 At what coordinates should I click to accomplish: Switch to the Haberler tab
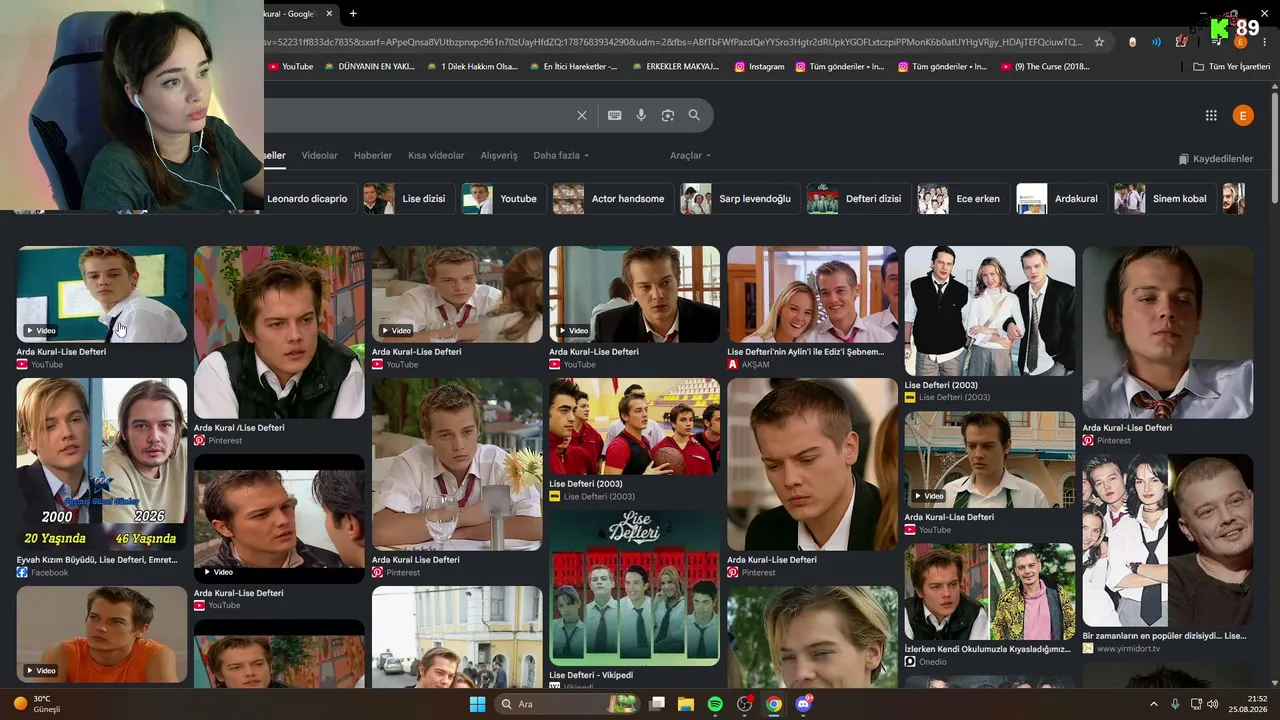point(373,156)
